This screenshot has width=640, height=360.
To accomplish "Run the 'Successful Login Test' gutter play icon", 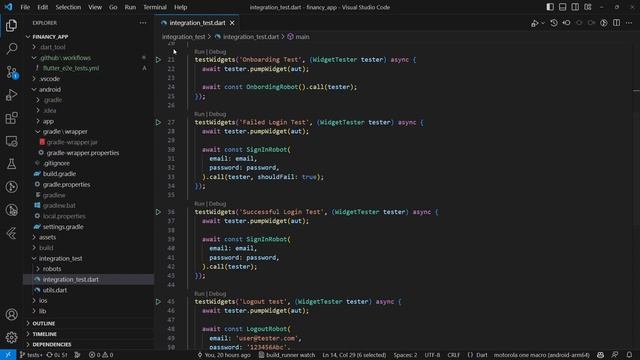I will tap(158, 212).
